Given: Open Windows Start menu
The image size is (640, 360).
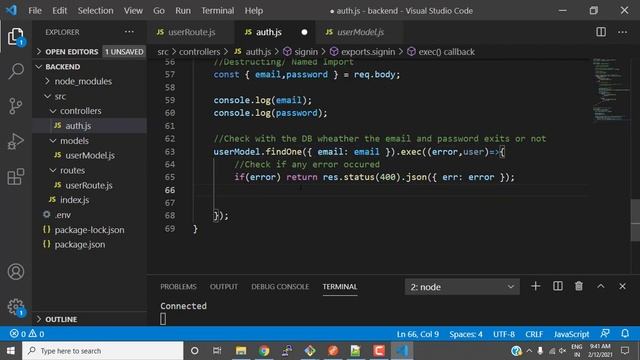Looking at the screenshot, I should 11,351.
